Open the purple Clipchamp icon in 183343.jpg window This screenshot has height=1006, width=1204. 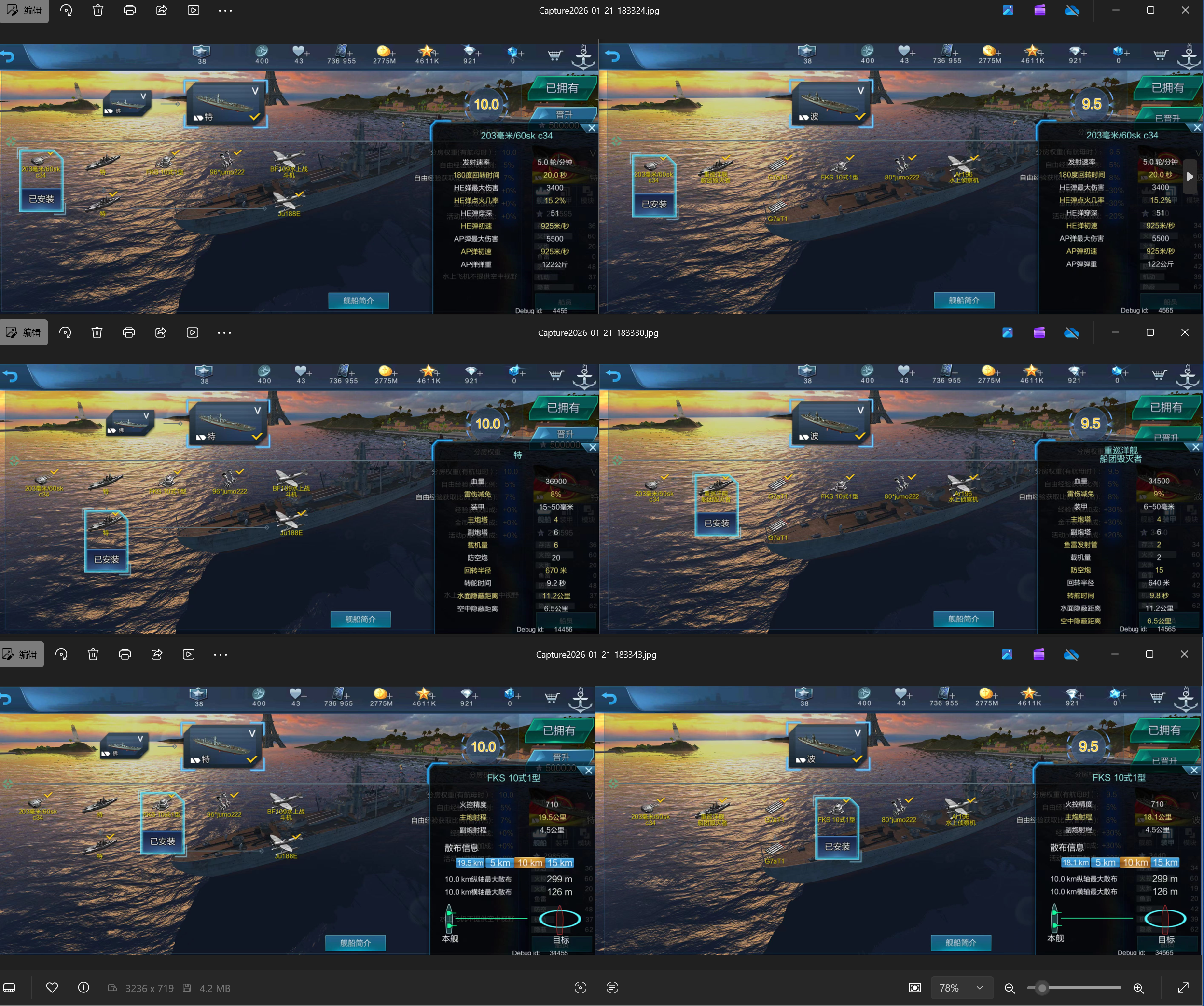[x=1038, y=654]
